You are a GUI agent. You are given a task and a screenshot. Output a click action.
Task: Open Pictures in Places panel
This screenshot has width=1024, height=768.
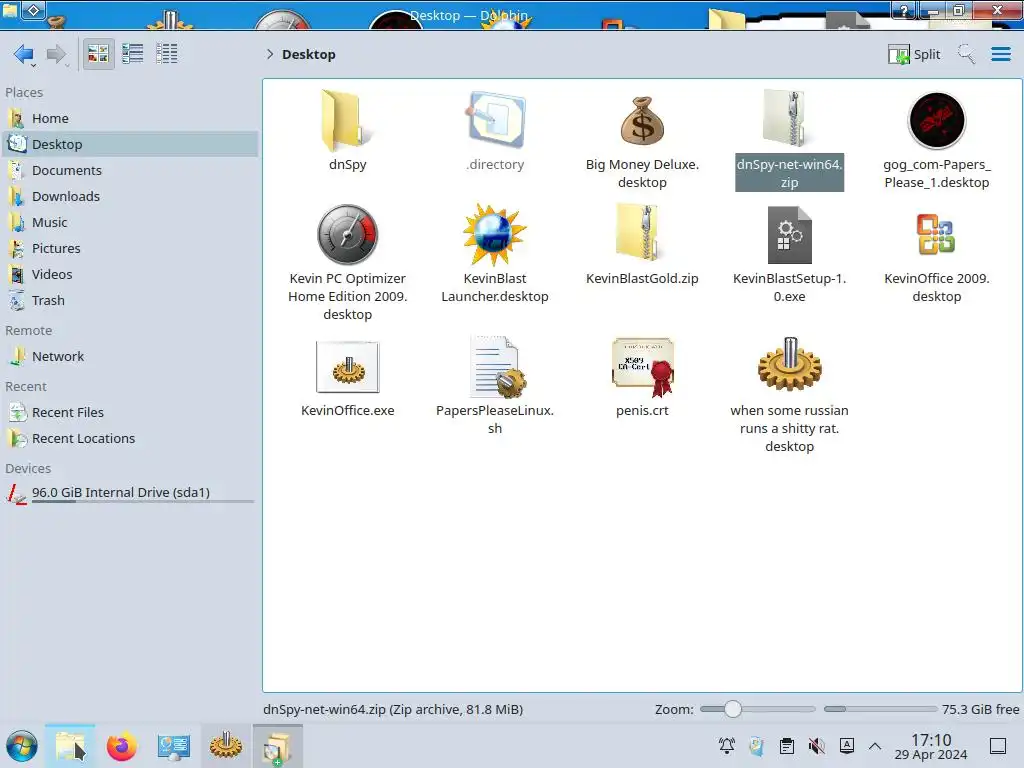[x=131, y=249]
